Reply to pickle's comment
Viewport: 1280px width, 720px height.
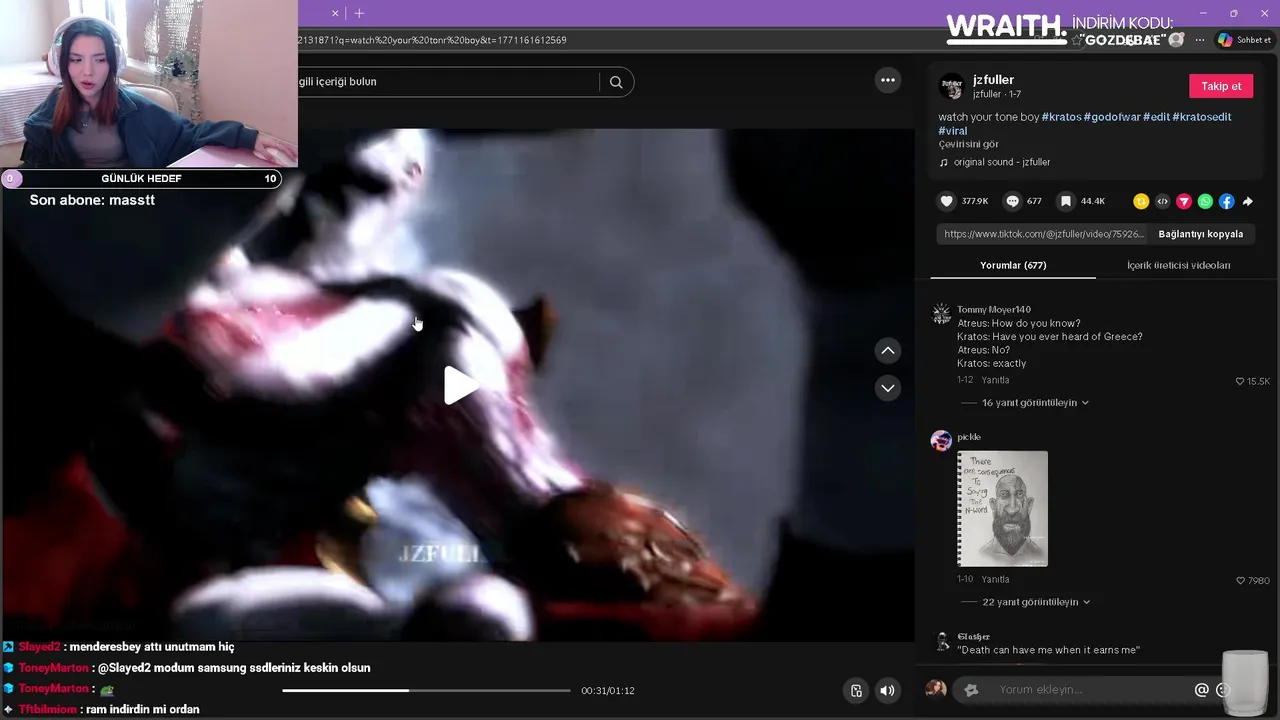[x=995, y=579]
